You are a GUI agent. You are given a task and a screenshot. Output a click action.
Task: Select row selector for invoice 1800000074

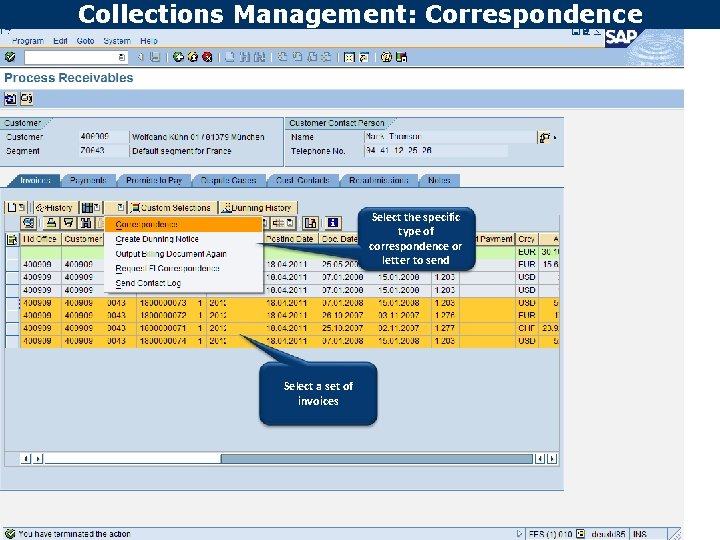[12, 341]
